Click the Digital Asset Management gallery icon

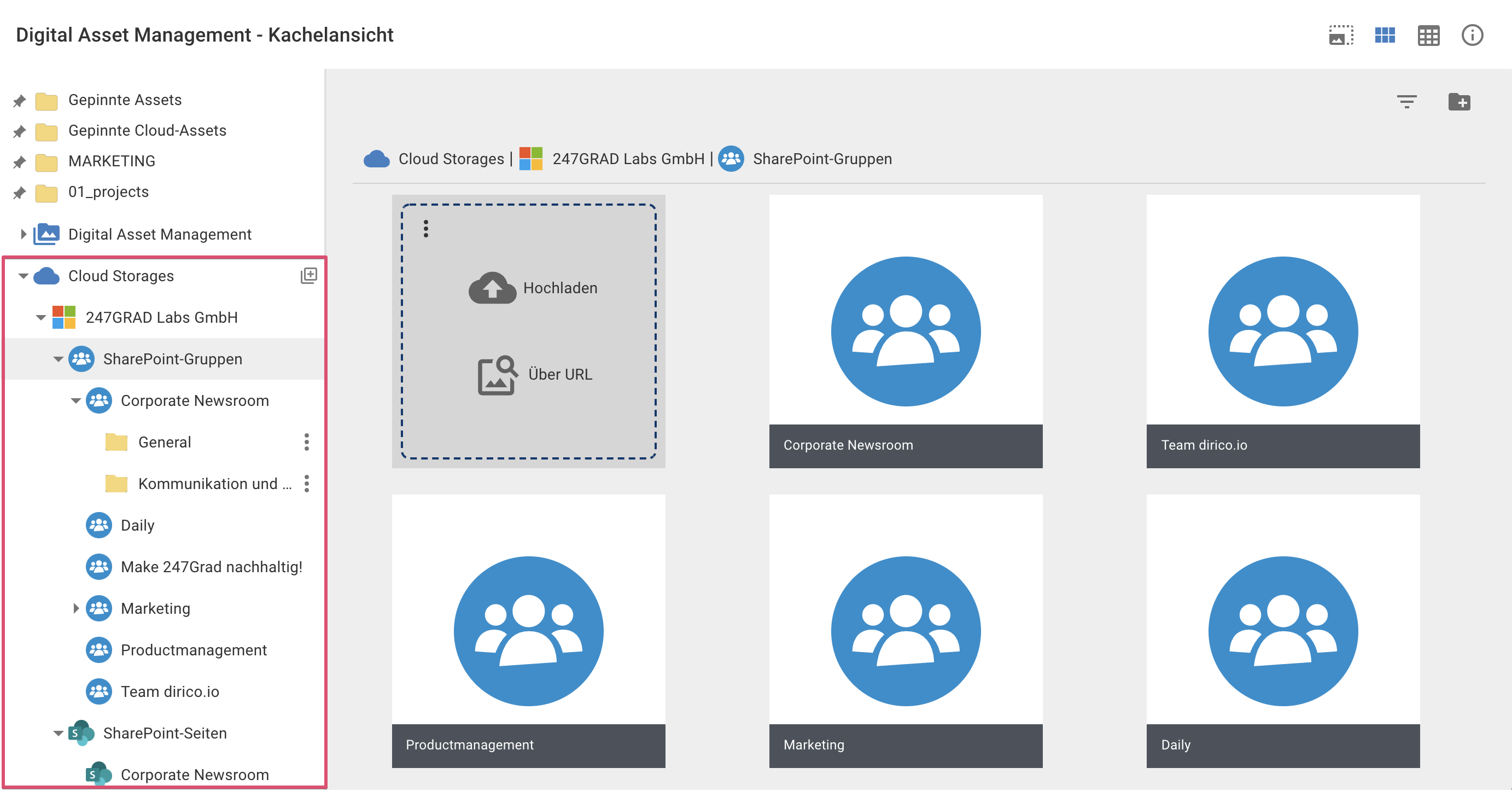click(x=46, y=234)
